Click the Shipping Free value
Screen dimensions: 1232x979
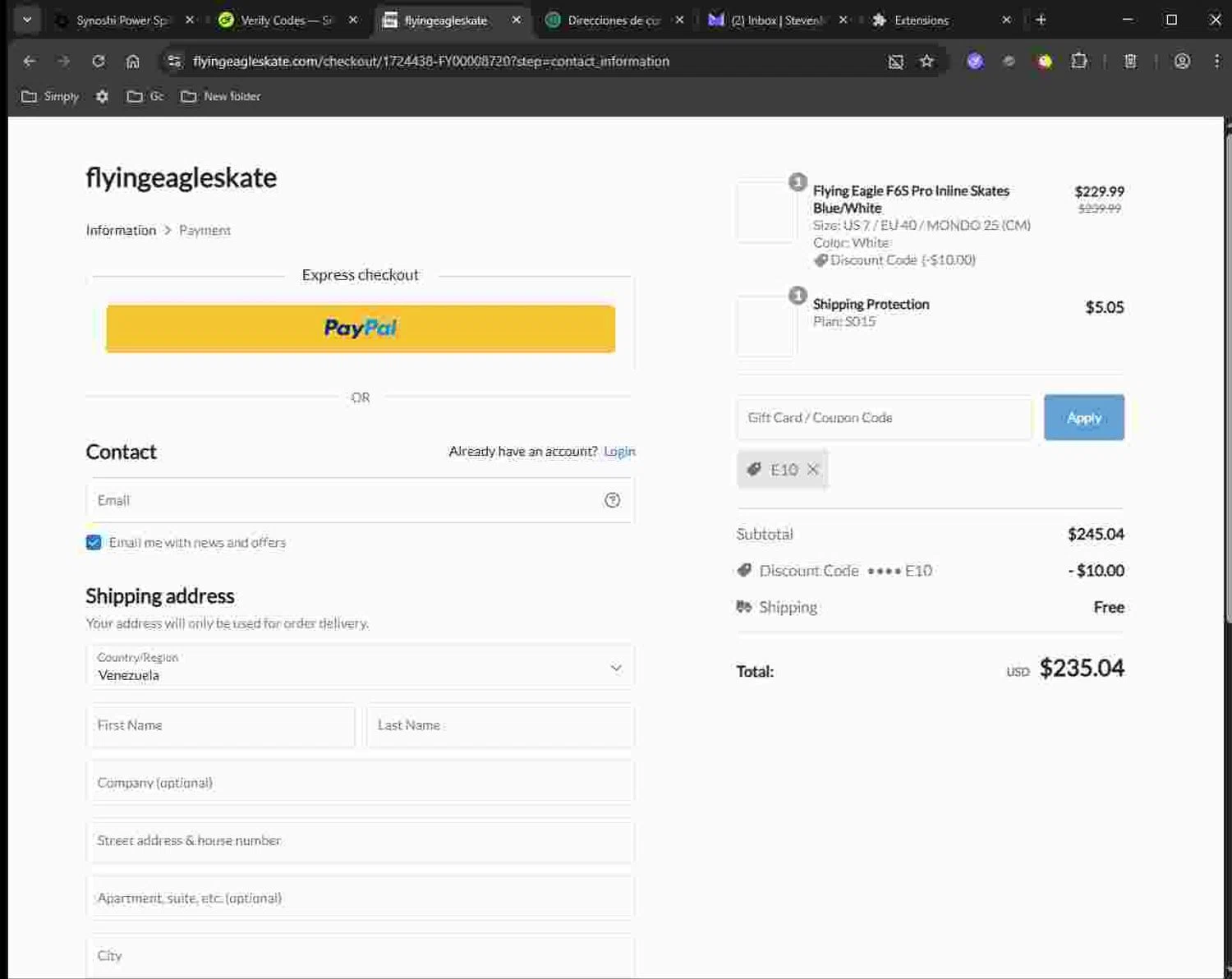pyautogui.click(x=1109, y=607)
